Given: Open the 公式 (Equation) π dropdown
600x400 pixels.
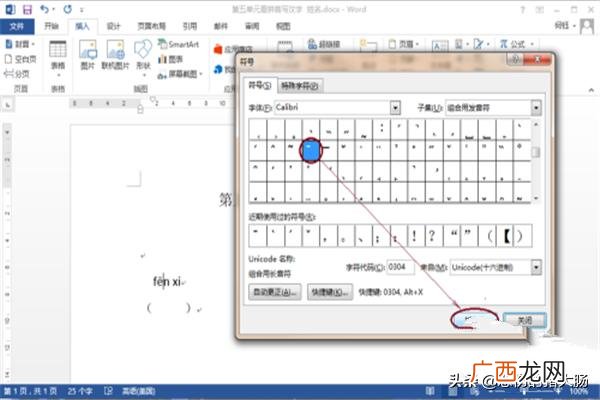Looking at the screenshot, I should point(516,44).
